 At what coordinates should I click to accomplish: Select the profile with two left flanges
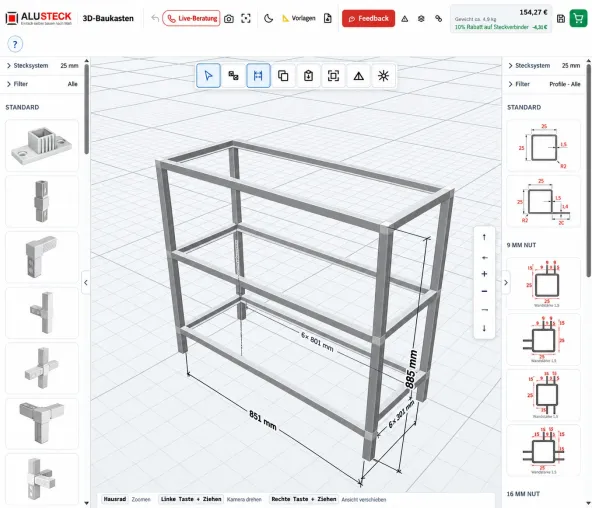pos(544,339)
